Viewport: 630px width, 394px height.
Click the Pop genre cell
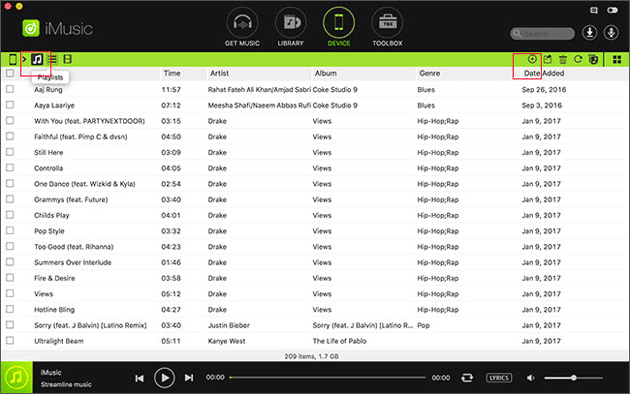423,325
